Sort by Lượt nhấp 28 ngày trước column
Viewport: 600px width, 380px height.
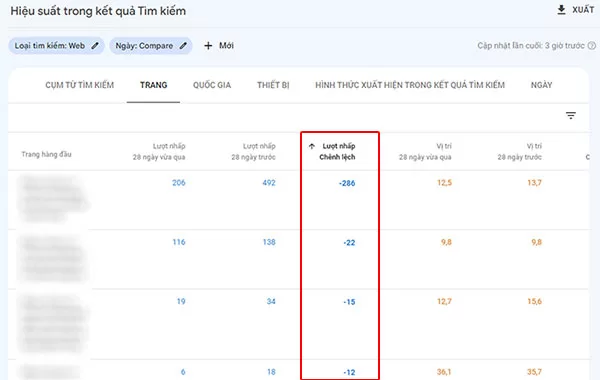pos(253,152)
